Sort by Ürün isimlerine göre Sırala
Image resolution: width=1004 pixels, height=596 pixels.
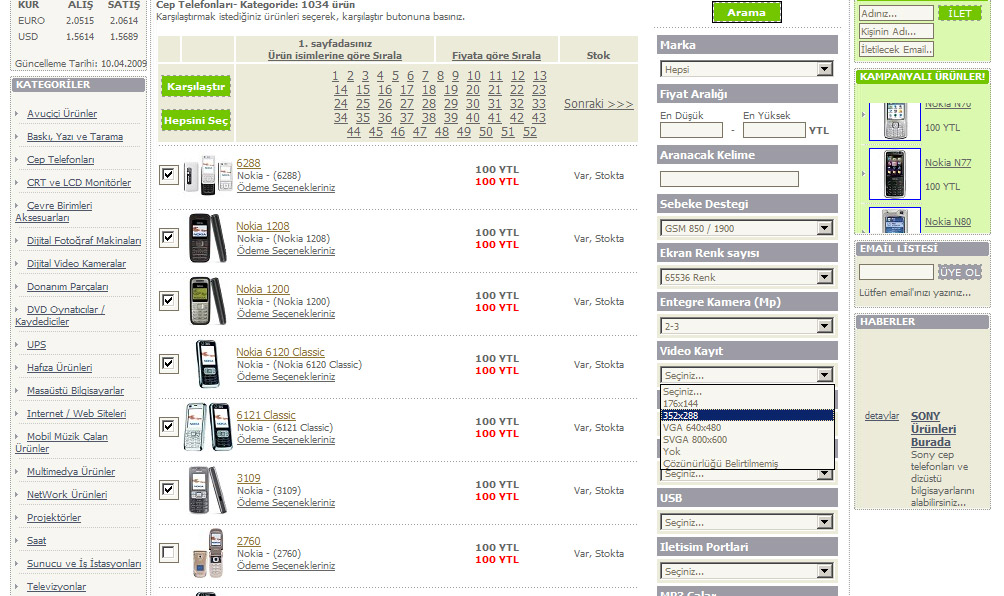[335, 56]
